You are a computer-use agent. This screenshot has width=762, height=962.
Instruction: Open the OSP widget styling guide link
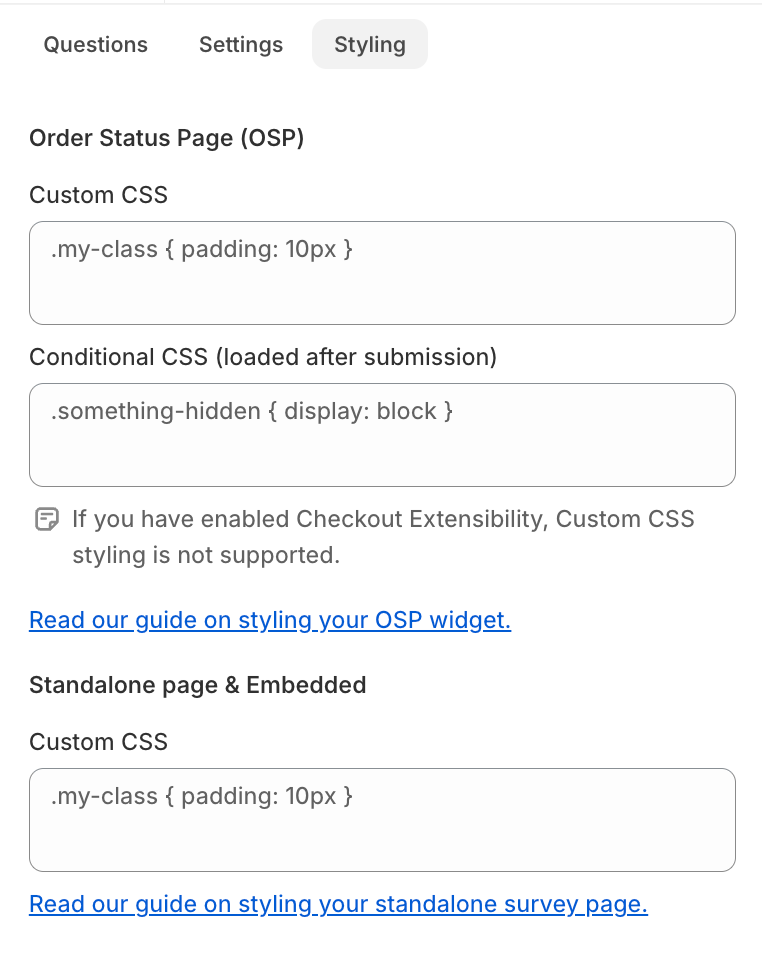click(270, 620)
